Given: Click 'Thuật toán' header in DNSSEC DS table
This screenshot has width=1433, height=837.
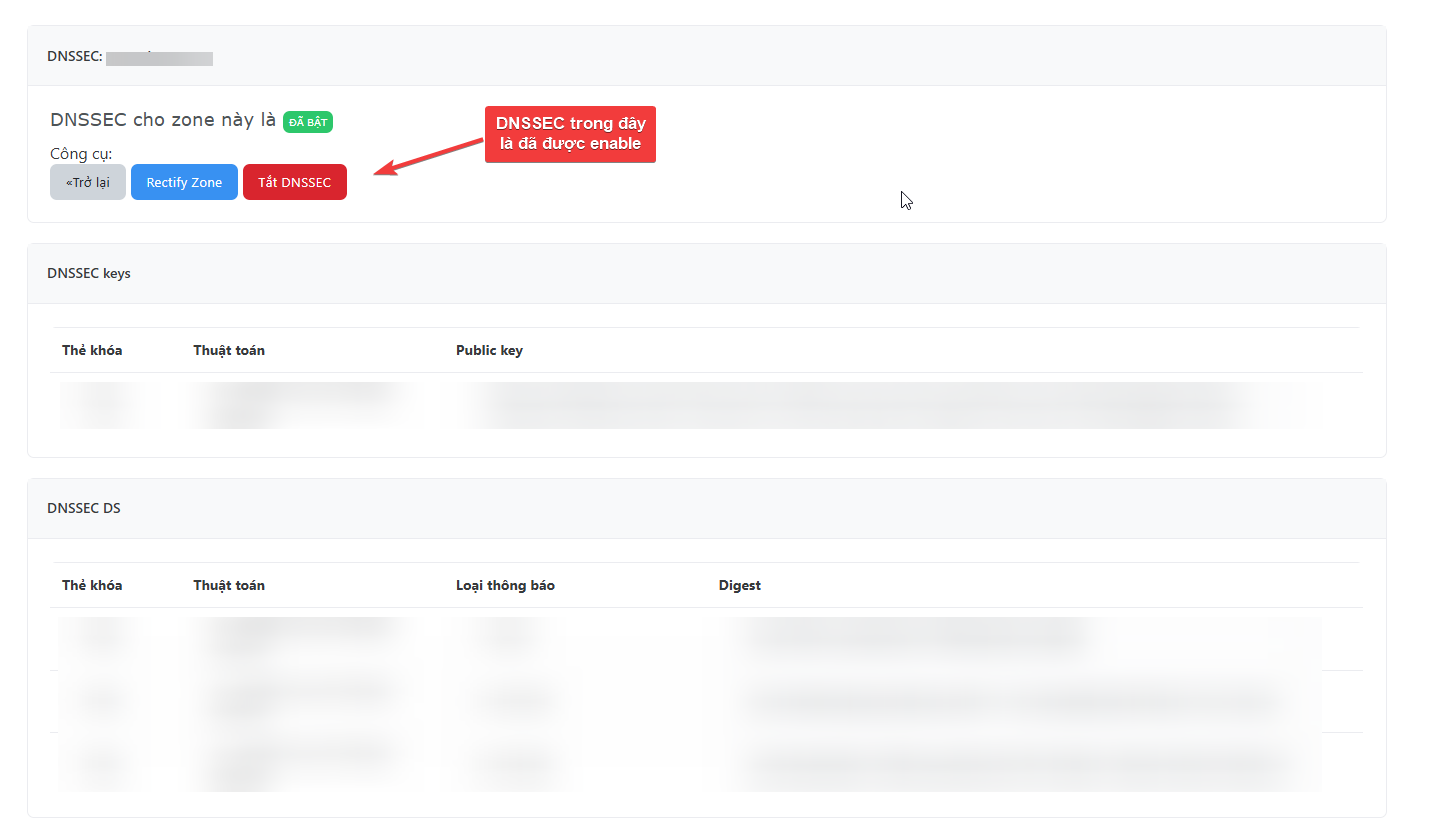Looking at the screenshot, I should pos(229,585).
